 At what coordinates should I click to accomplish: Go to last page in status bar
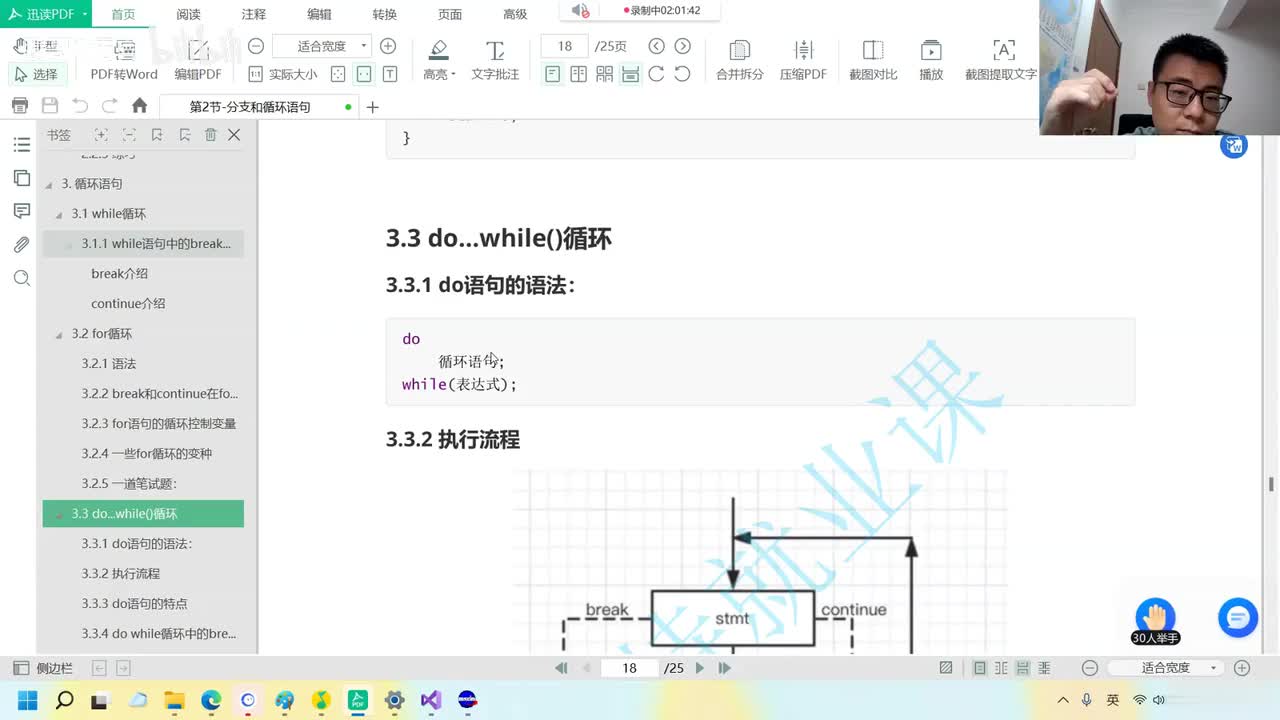pyautogui.click(x=726, y=668)
